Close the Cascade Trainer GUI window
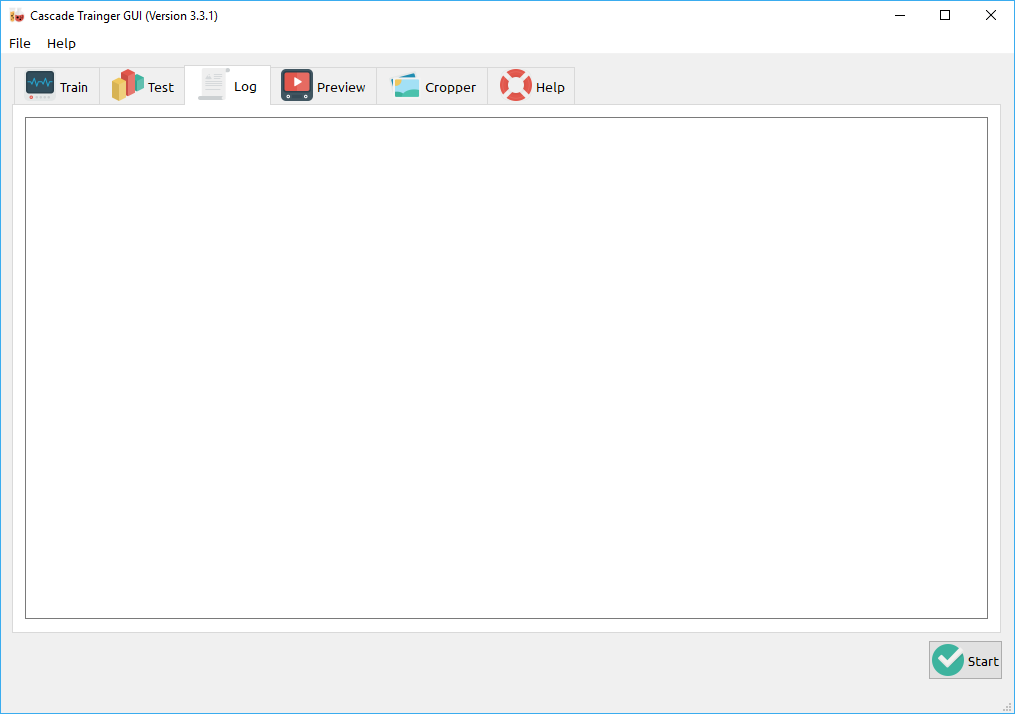Screen dimensions: 1015x714 coord(990,15)
